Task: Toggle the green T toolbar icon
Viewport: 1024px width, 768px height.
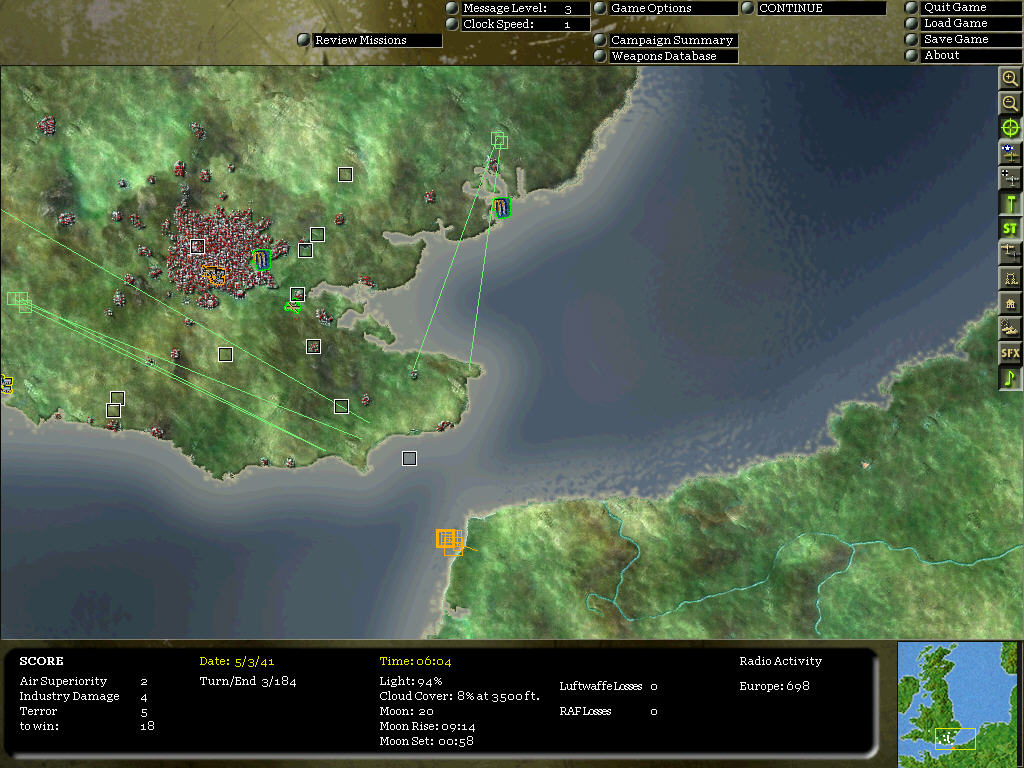Action: 1010,203
